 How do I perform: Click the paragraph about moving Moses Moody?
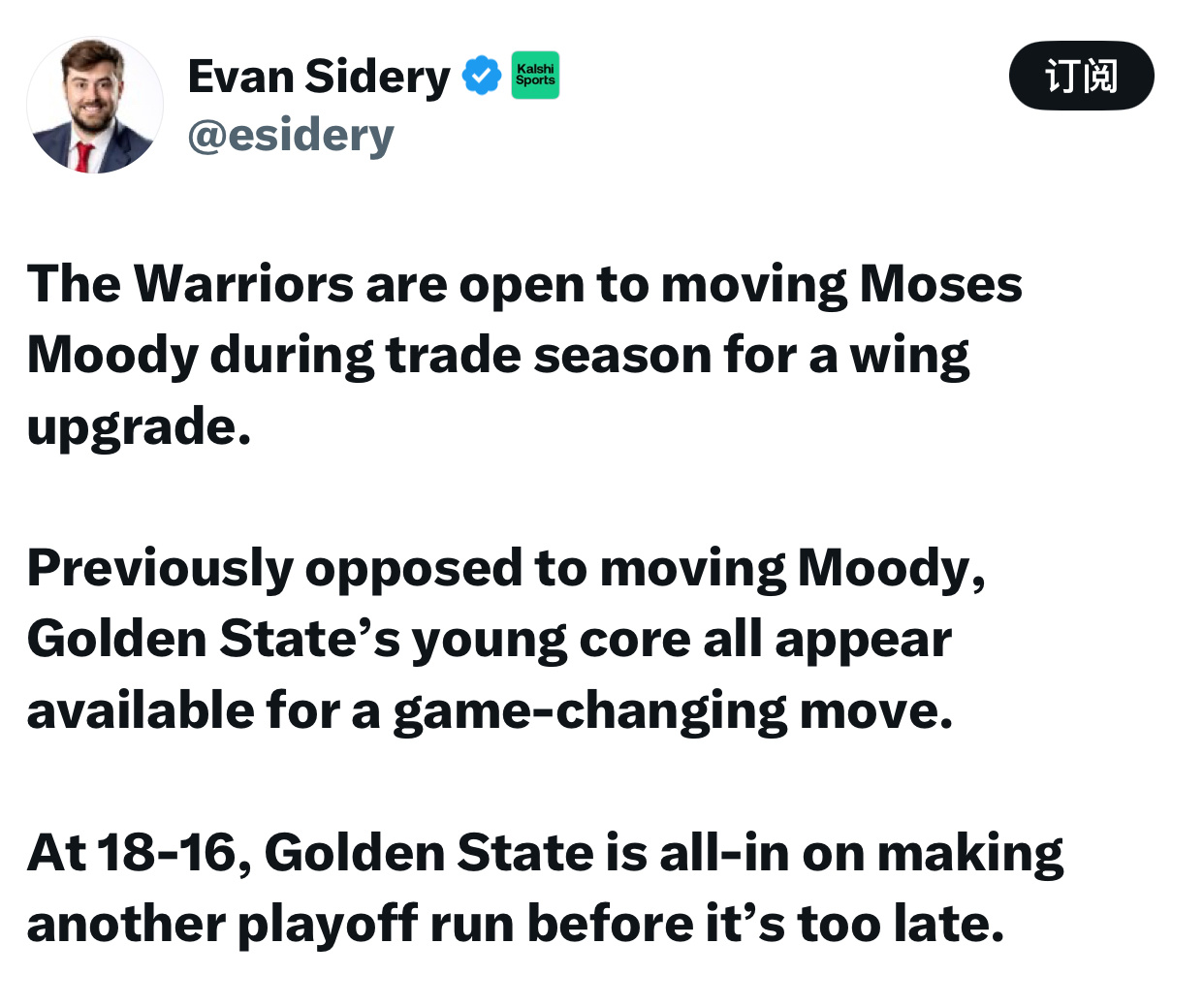[524, 355]
